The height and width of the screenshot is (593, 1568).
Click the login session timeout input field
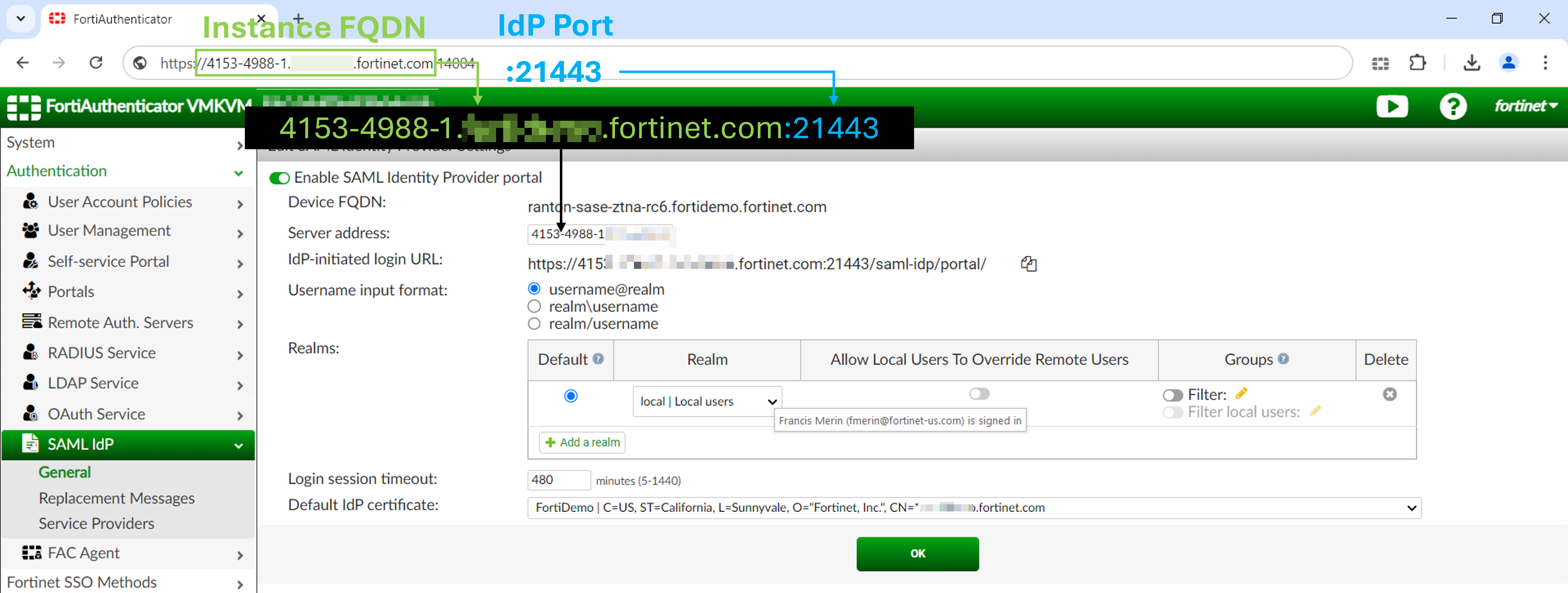point(558,480)
